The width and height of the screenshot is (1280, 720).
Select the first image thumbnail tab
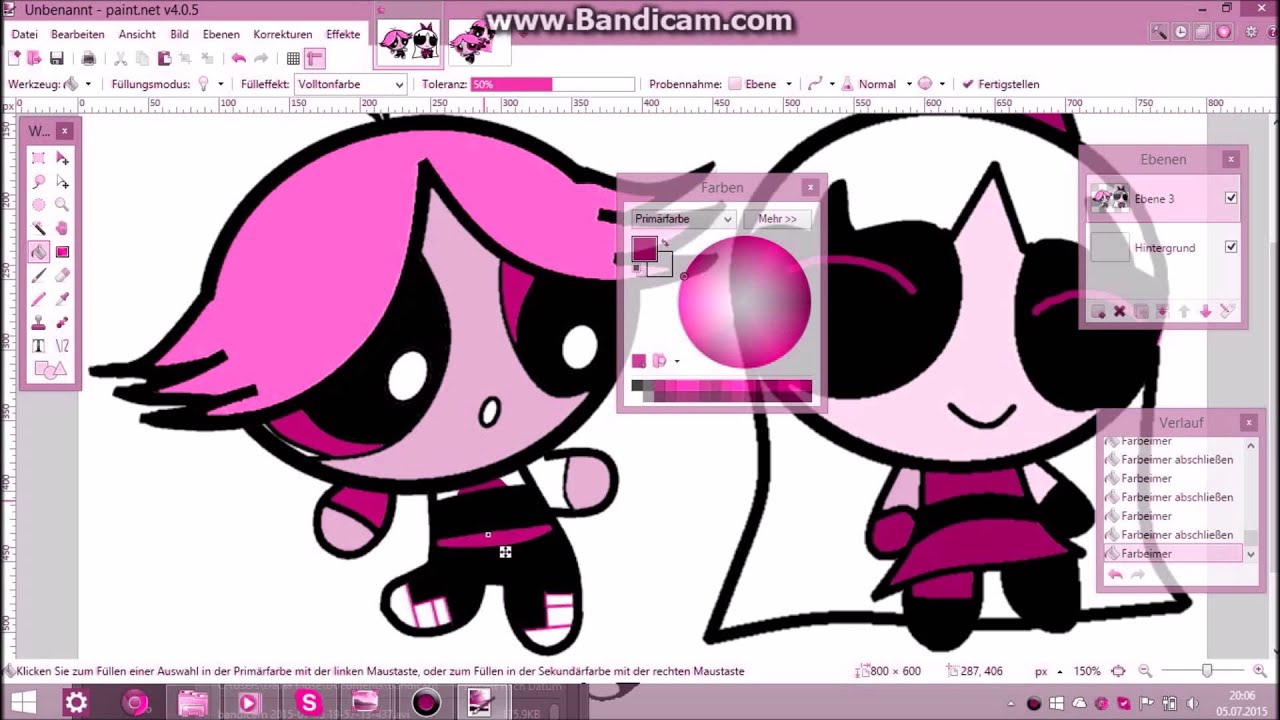coord(408,42)
